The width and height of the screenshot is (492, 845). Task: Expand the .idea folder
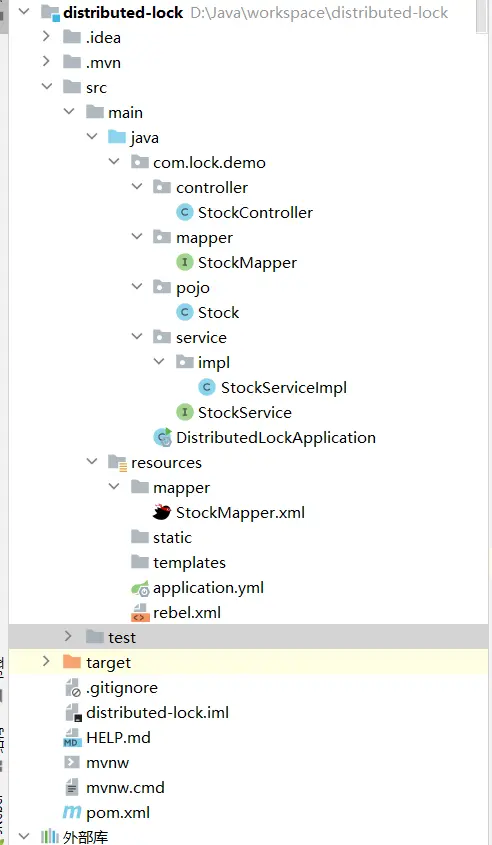46,37
